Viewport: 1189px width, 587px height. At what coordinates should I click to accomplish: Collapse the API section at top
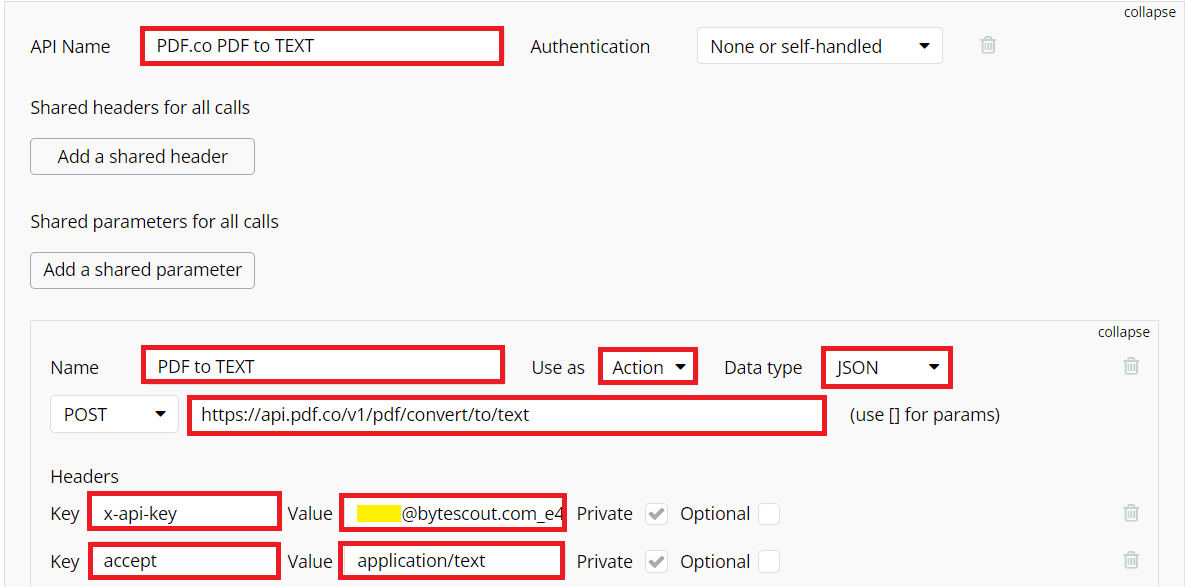coord(1149,13)
